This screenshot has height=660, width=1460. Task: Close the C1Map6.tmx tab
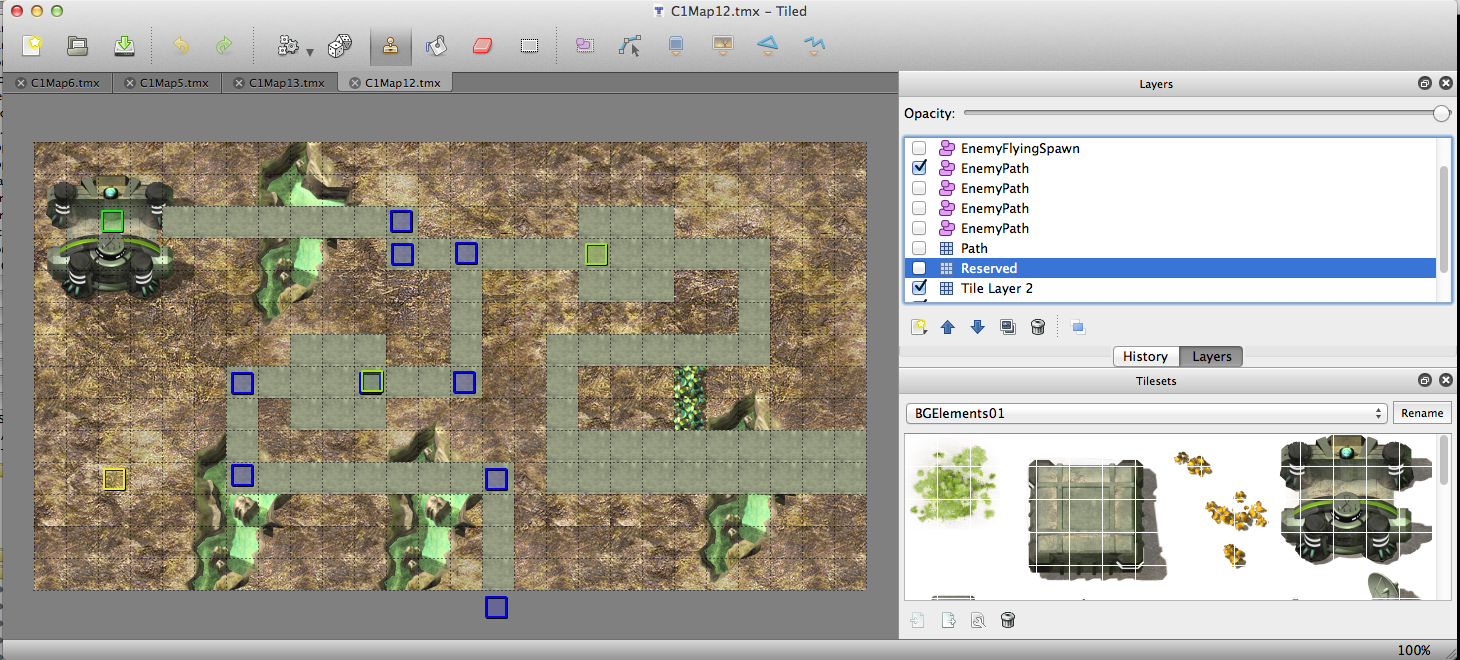[x=21, y=83]
